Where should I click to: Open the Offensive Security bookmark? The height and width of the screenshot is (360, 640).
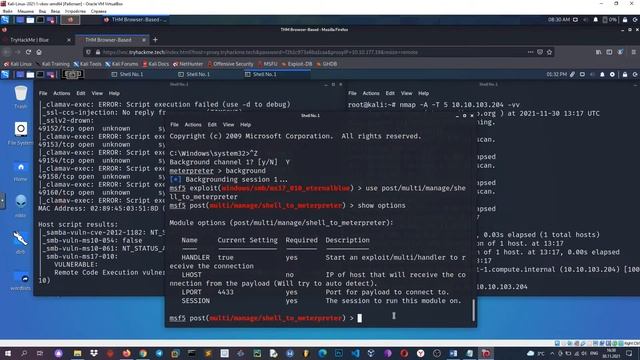(231, 64)
